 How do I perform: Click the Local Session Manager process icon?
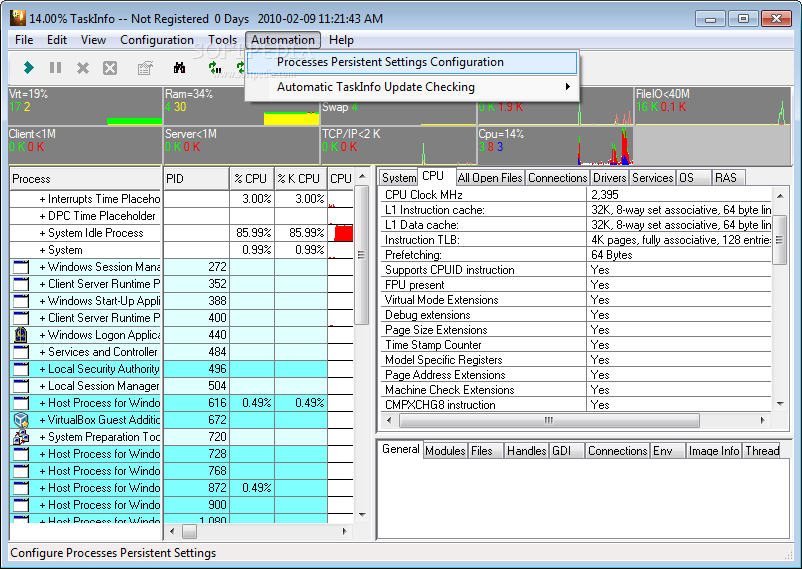coord(21,386)
